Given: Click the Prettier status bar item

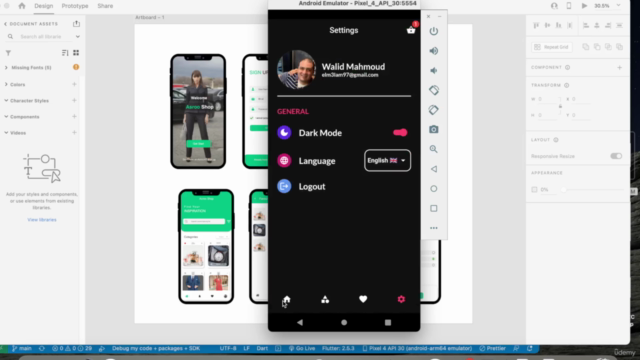Looking at the screenshot, I should (493, 348).
